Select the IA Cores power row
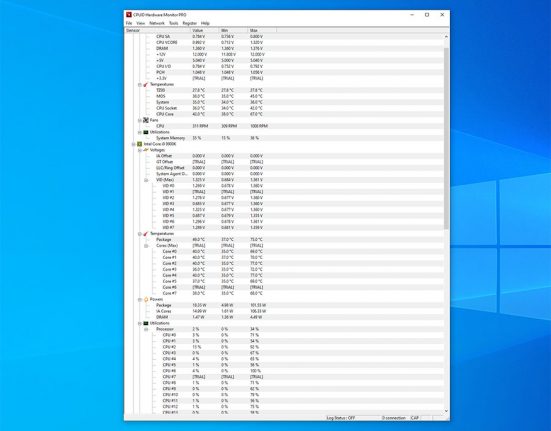Image resolution: width=551 pixels, height=431 pixels. point(285,311)
